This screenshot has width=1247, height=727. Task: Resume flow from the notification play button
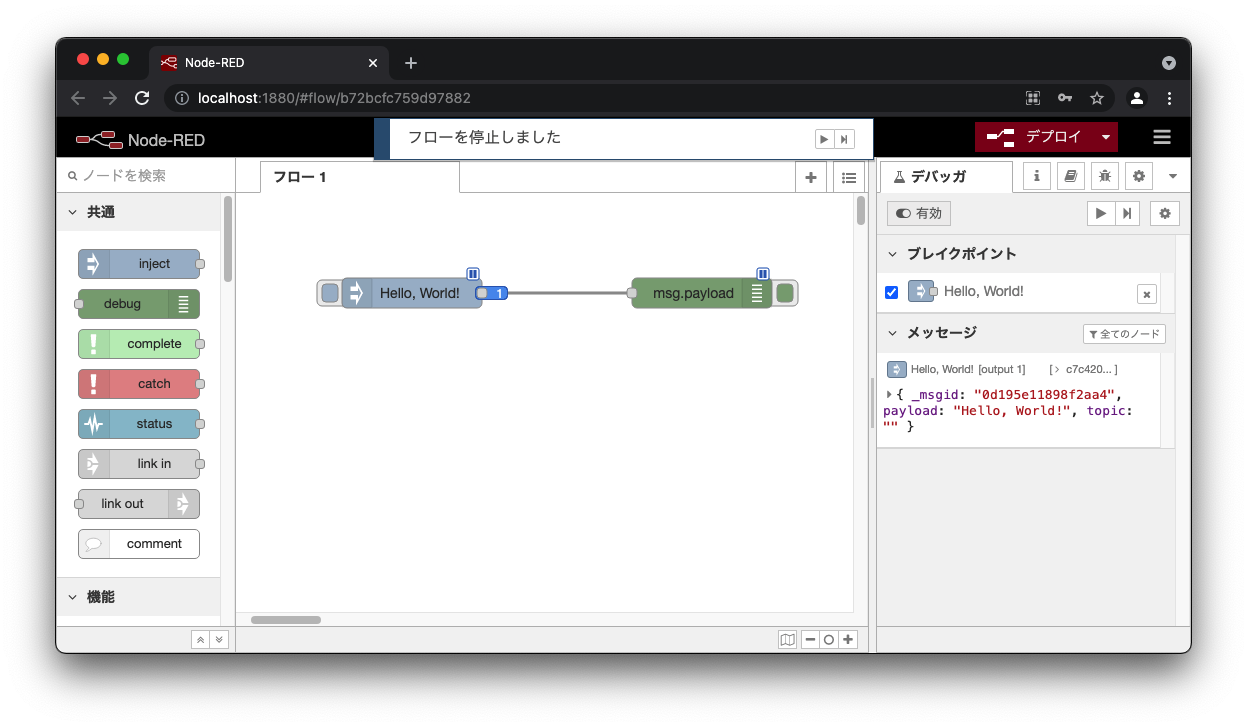pyautogui.click(x=824, y=139)
